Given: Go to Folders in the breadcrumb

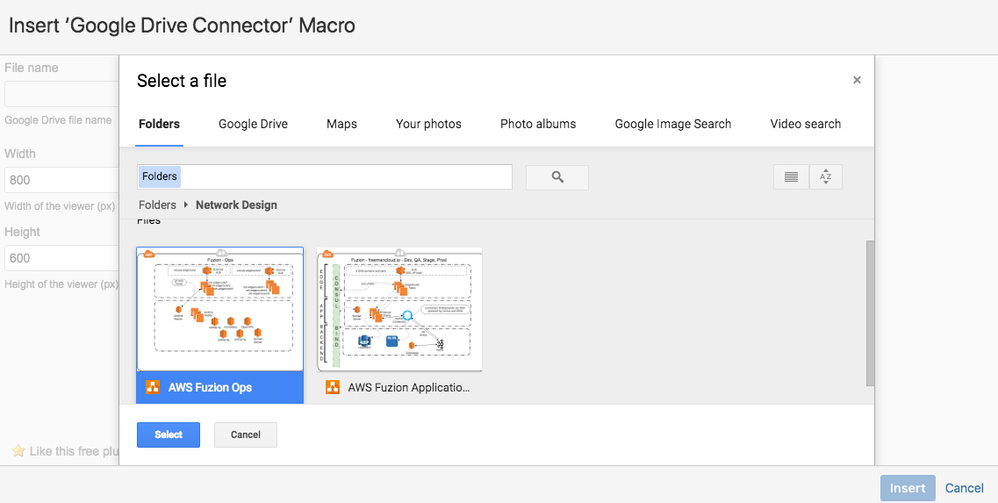Looking at the screenshot, I should click(x=157, y=205).
